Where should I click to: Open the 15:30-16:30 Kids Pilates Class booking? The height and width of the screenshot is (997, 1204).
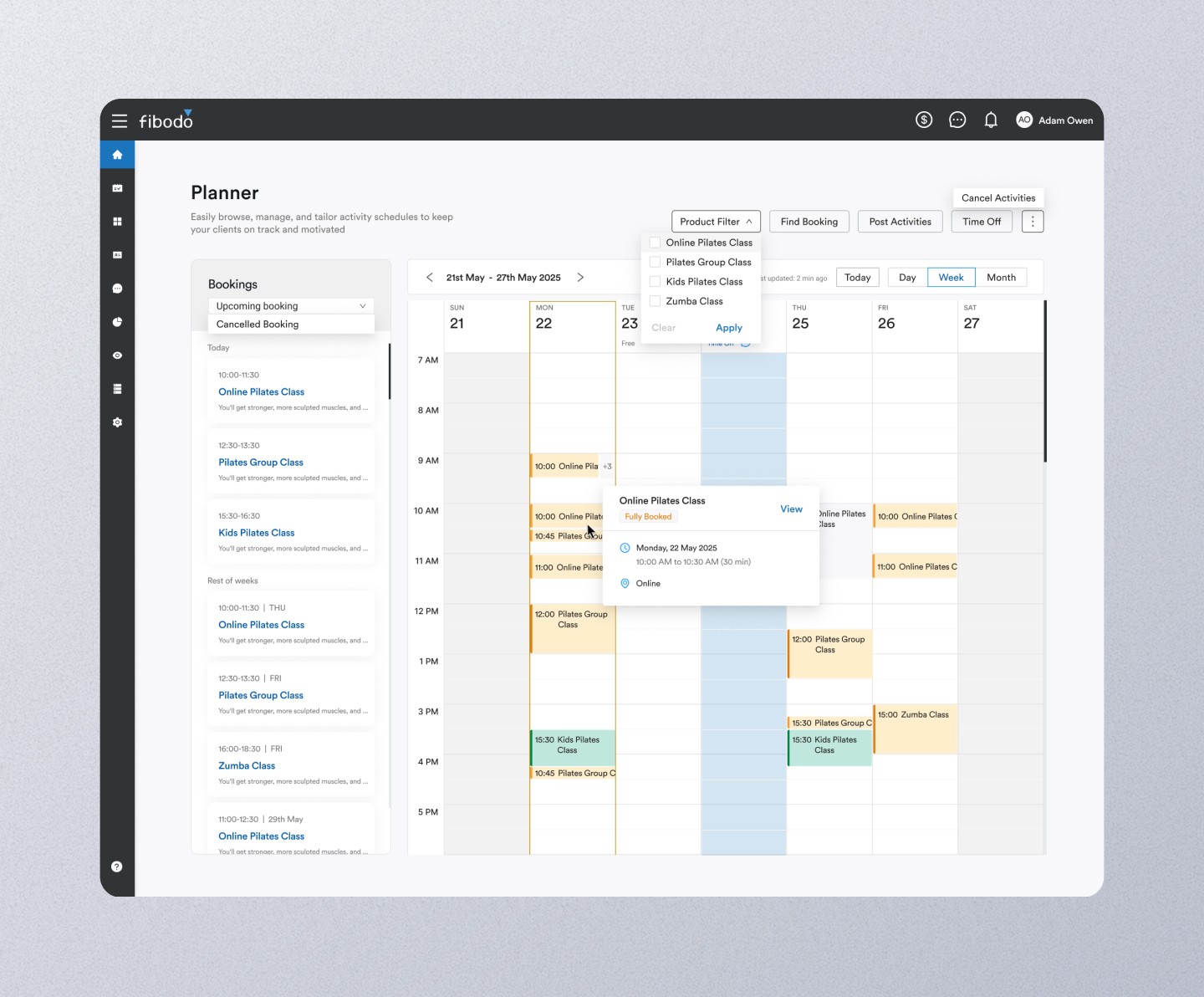292,532
